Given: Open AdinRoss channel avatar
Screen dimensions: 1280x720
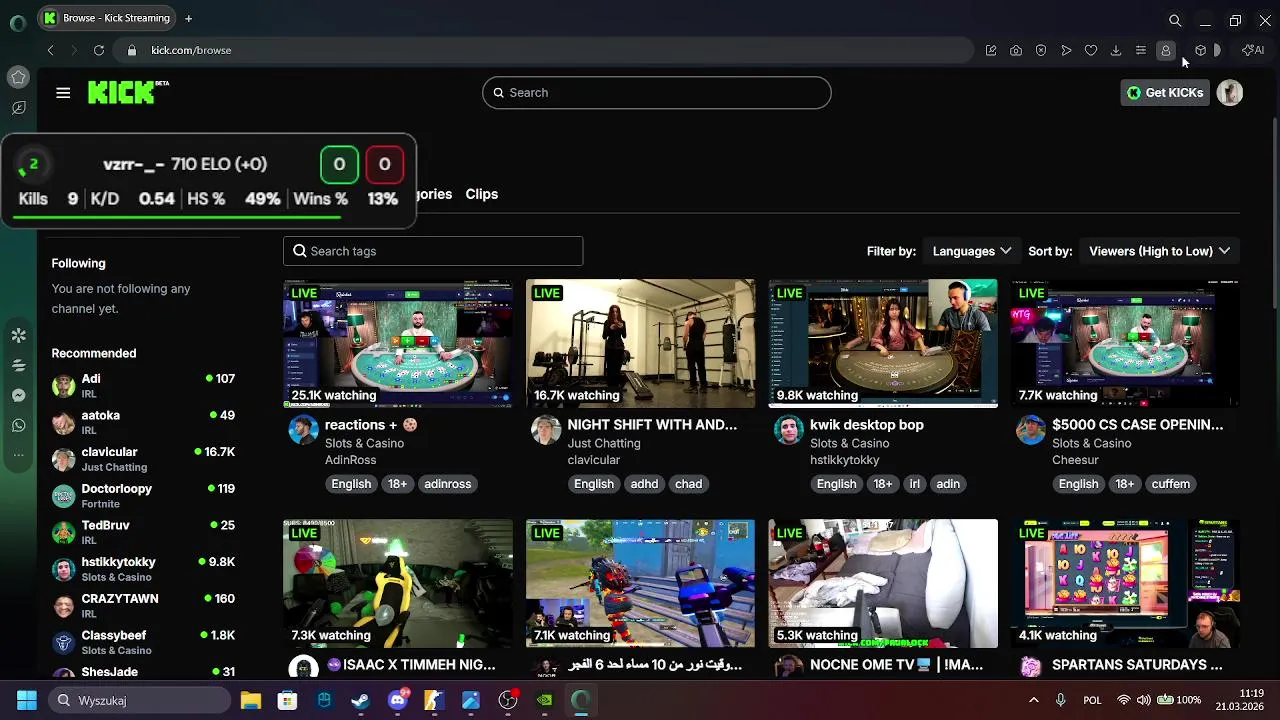Looking at the screenshot, I should 303,430.
